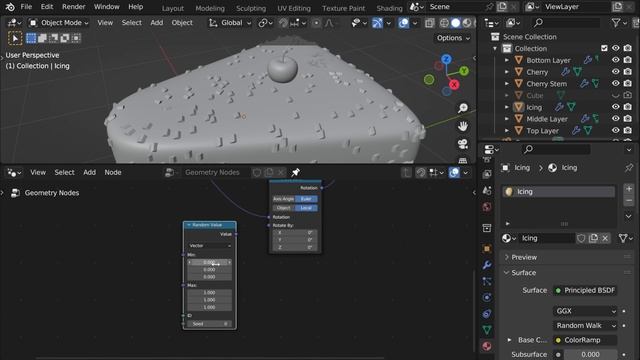Open the Global transform orientation dropdown
The height and width of the screenshot is (360, 640).
pos(230,23)
